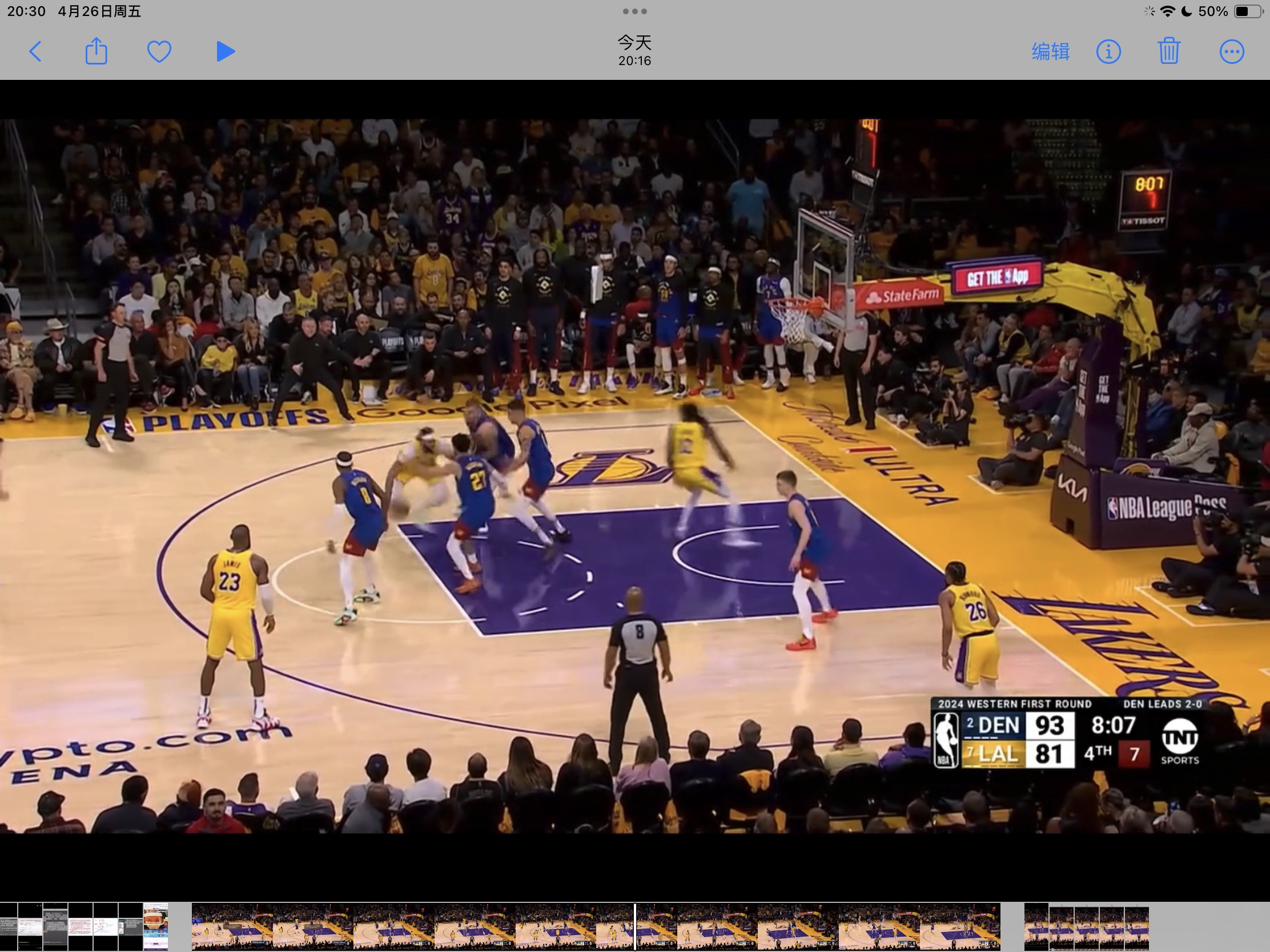The height and width of the screenshot is (952, 1270).
Task: Favorite the video with the heart
Action: point(159,51)
